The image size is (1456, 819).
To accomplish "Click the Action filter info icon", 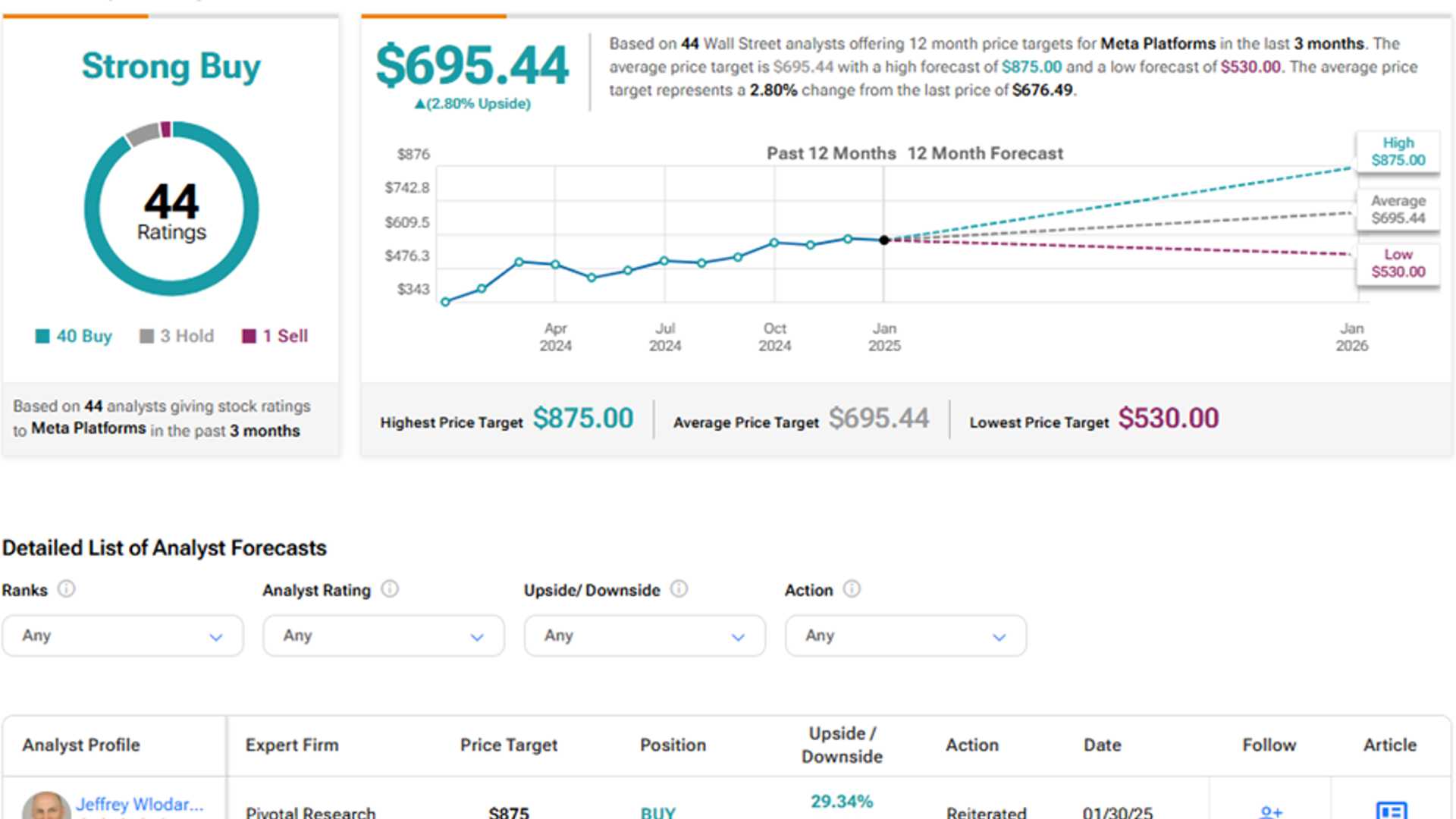I will coord(852,589).
